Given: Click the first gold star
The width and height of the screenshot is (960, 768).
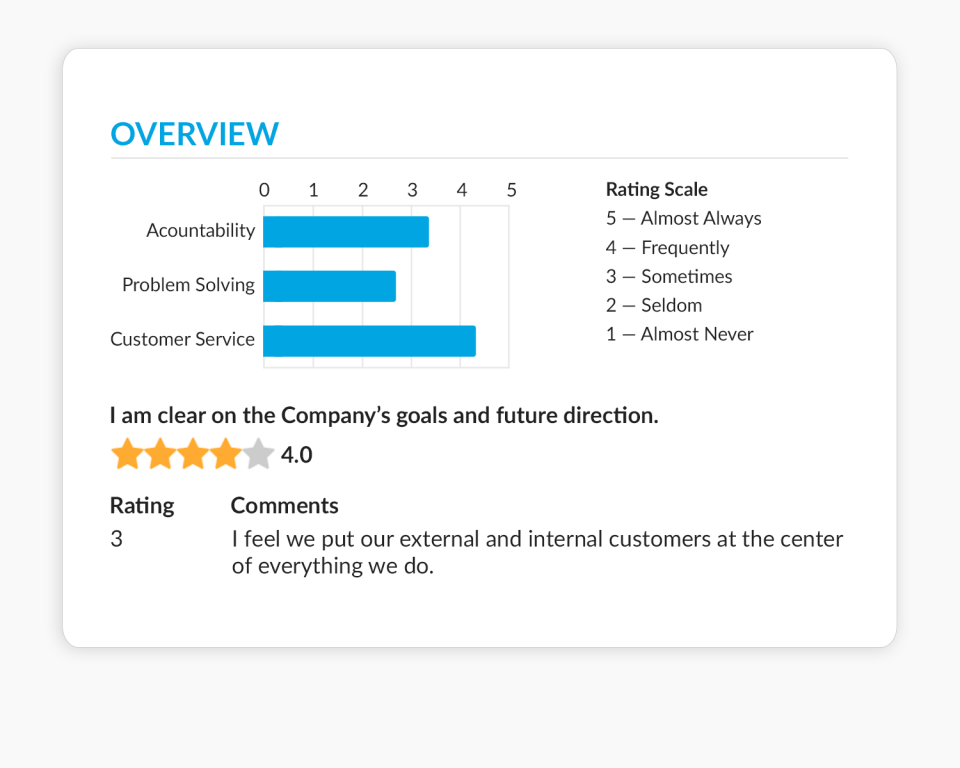Looking at the screenshot, I should click(127, 454).
